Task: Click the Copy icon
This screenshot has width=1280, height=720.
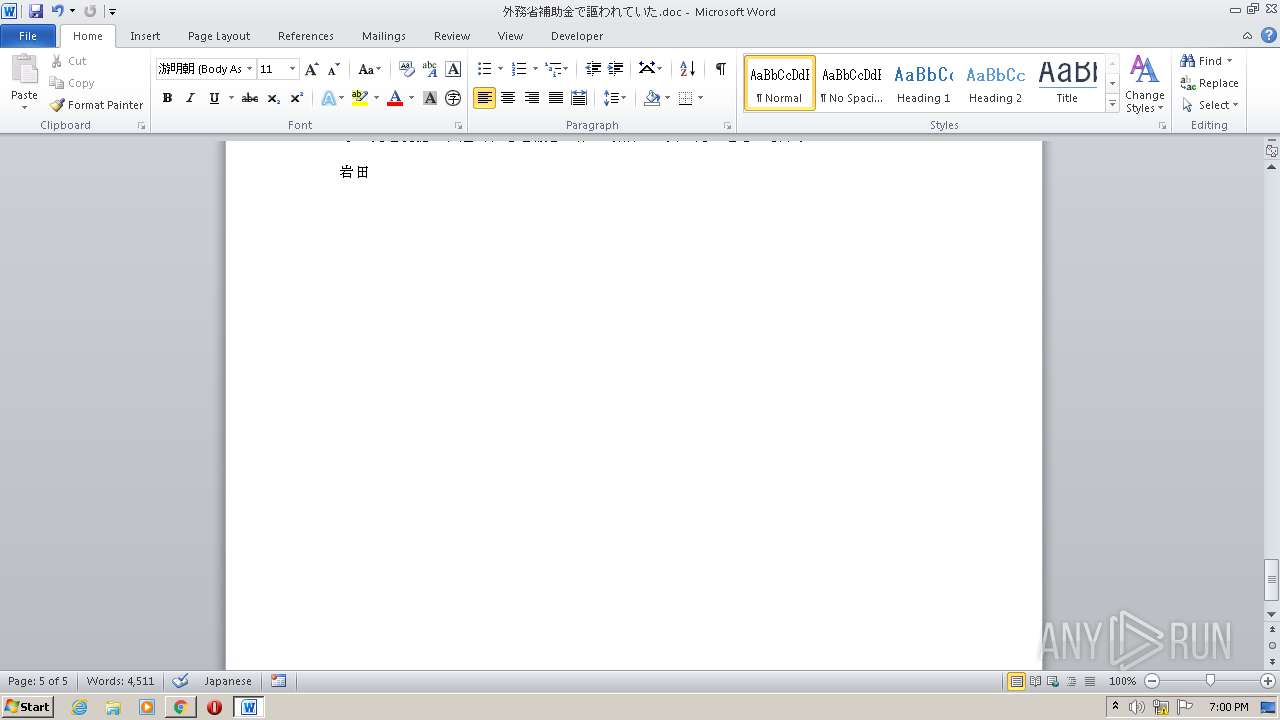Action: pyautogui.click(x=57, y=83)
